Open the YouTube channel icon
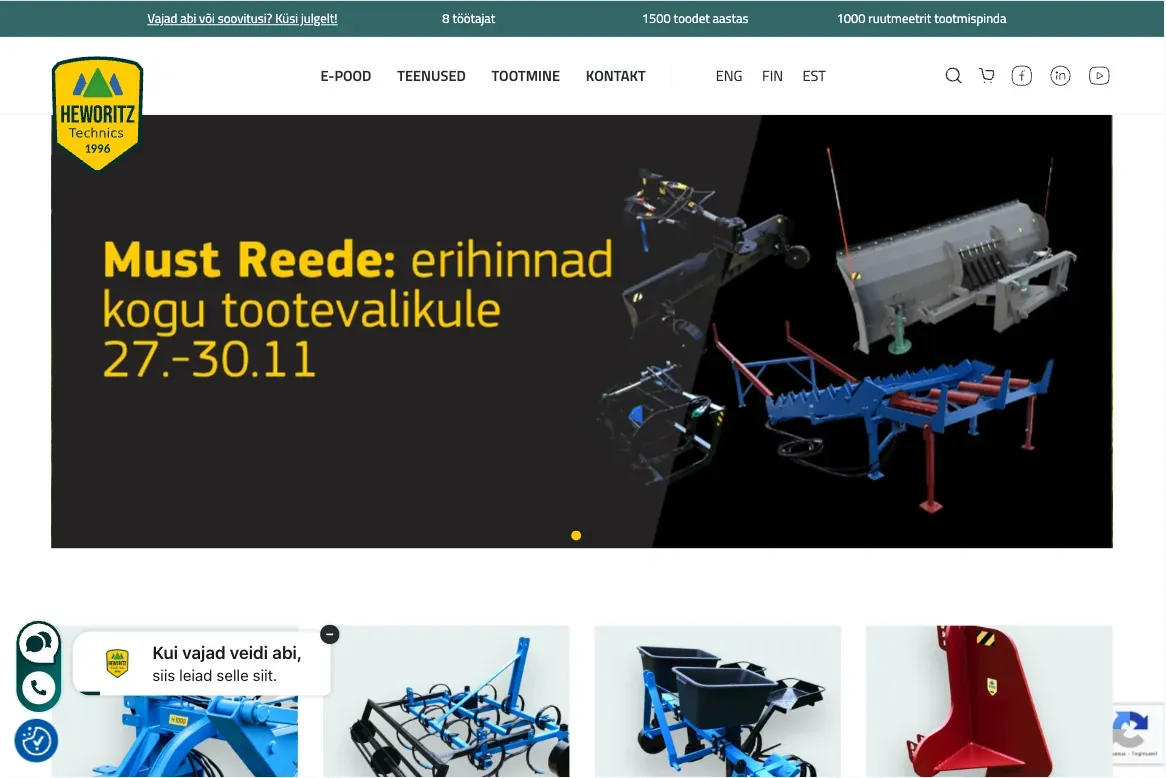1166x778 pixels. [x=1099, y=76]
